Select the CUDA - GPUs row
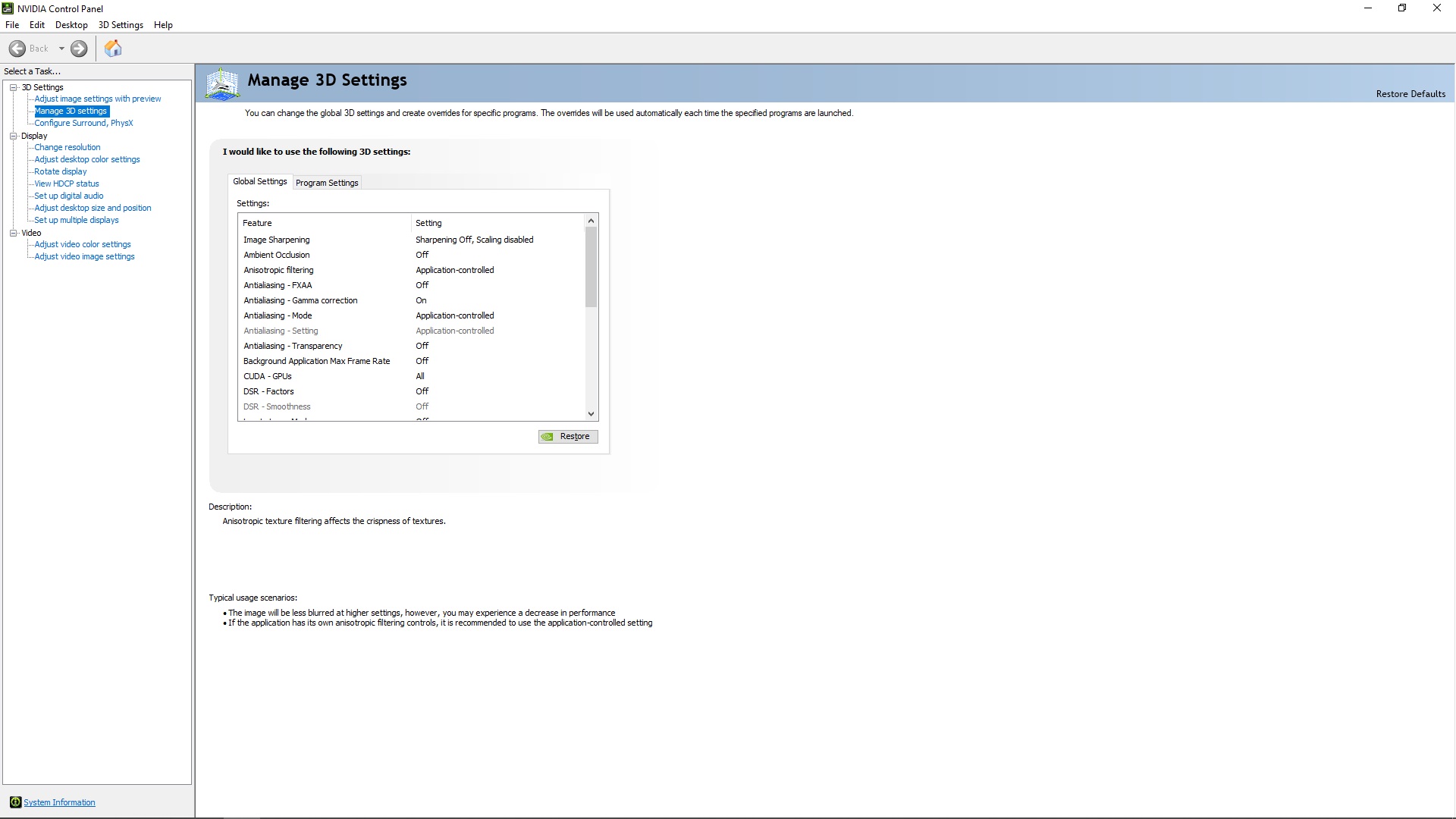Image resolution: width=1456 pixels, height=819 pixels. [x=412, y=376]
